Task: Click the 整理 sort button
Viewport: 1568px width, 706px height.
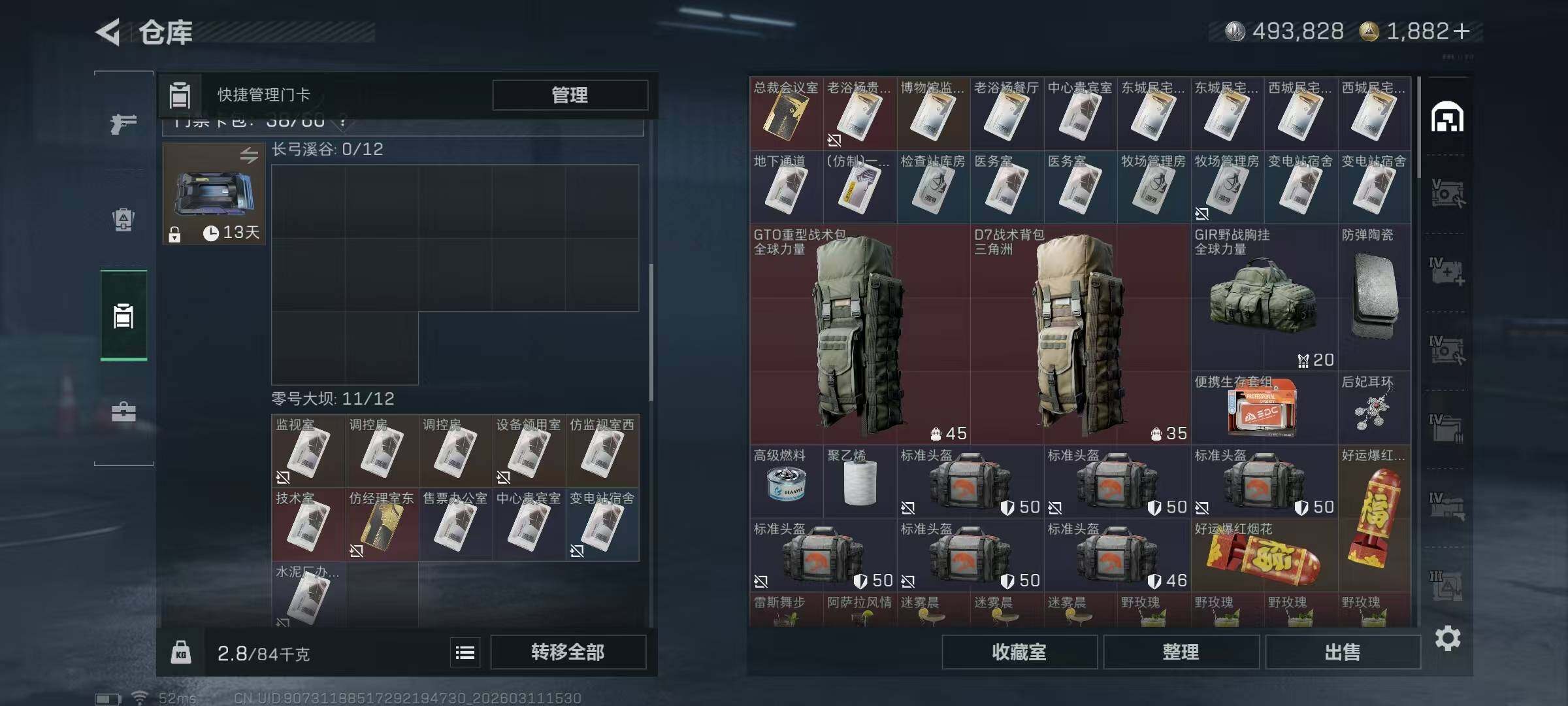Action: 1181,652
